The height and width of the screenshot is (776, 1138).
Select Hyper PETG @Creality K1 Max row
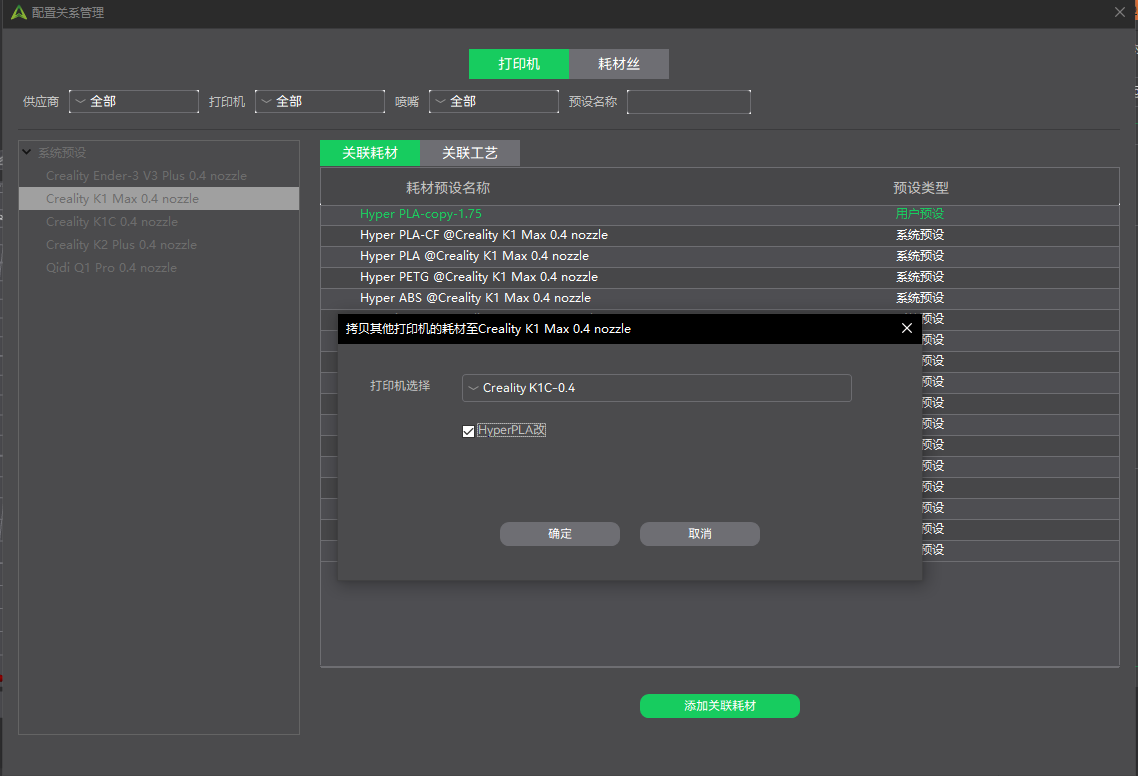point(720,277)
